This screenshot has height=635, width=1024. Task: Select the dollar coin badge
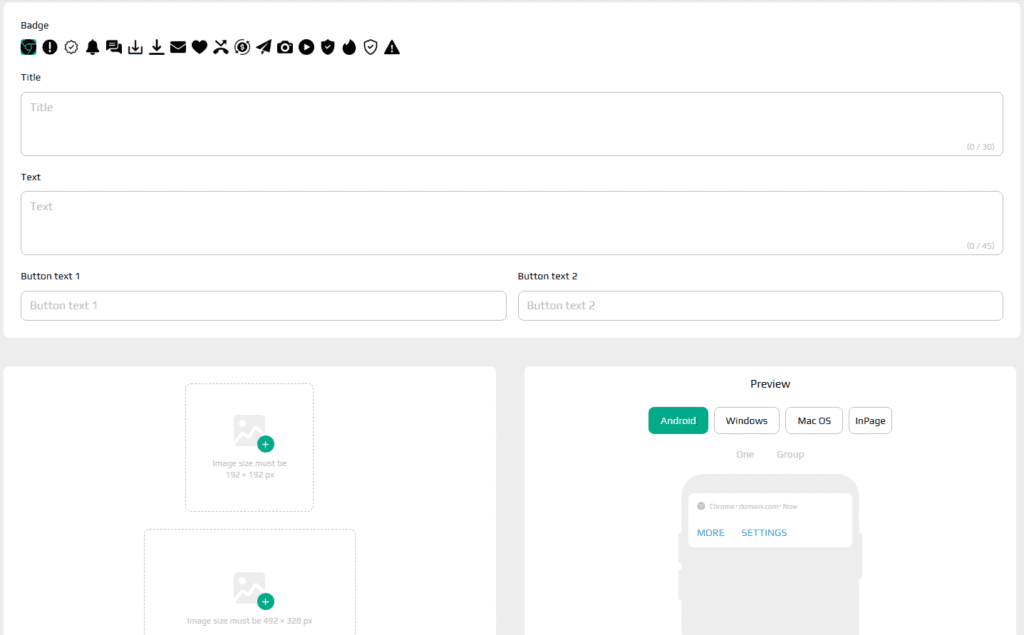tap(242, 47)
